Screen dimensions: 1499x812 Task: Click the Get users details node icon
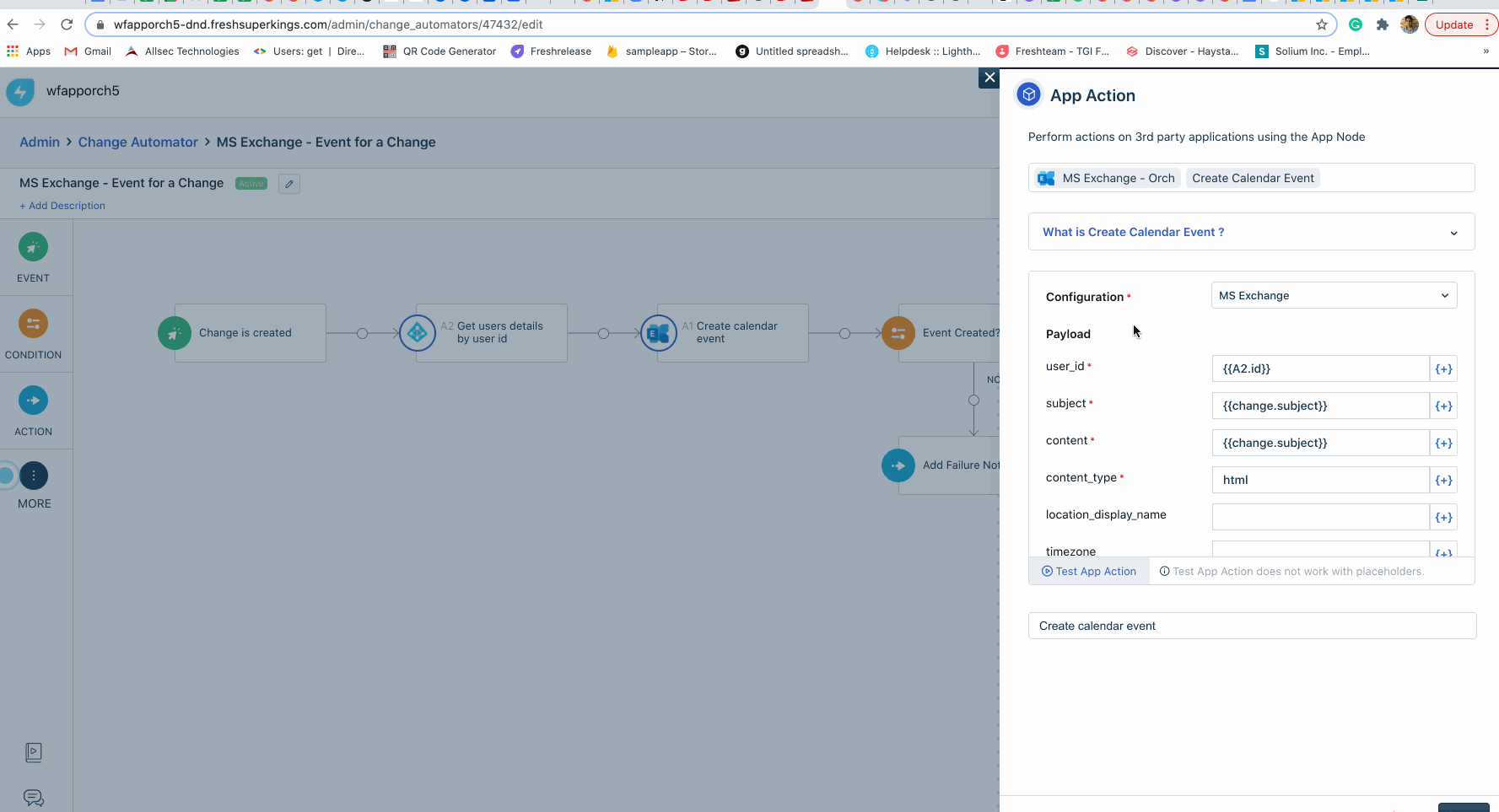click(x=417, y=333)
